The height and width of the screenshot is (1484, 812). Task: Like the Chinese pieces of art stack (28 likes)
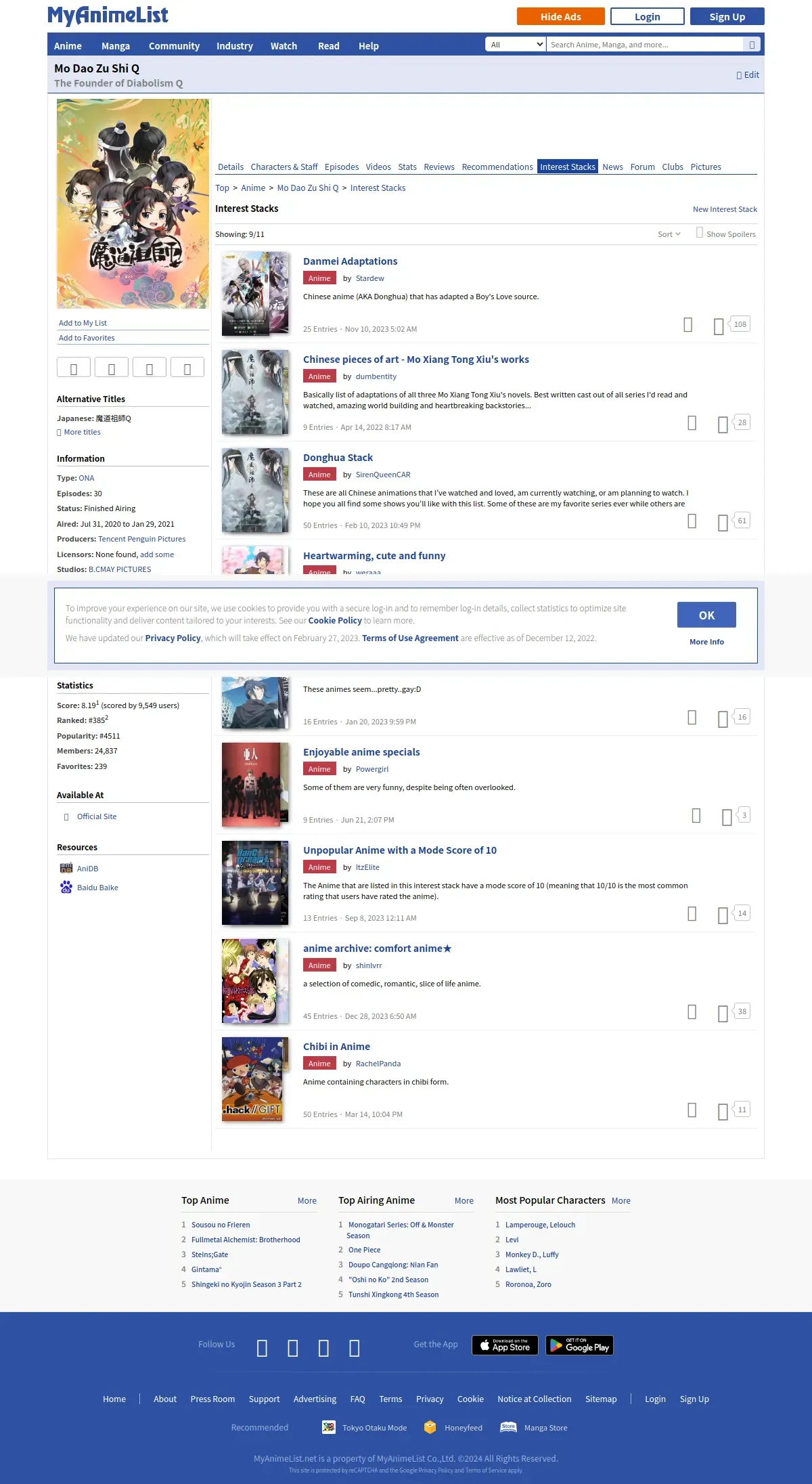click(723, 424)
